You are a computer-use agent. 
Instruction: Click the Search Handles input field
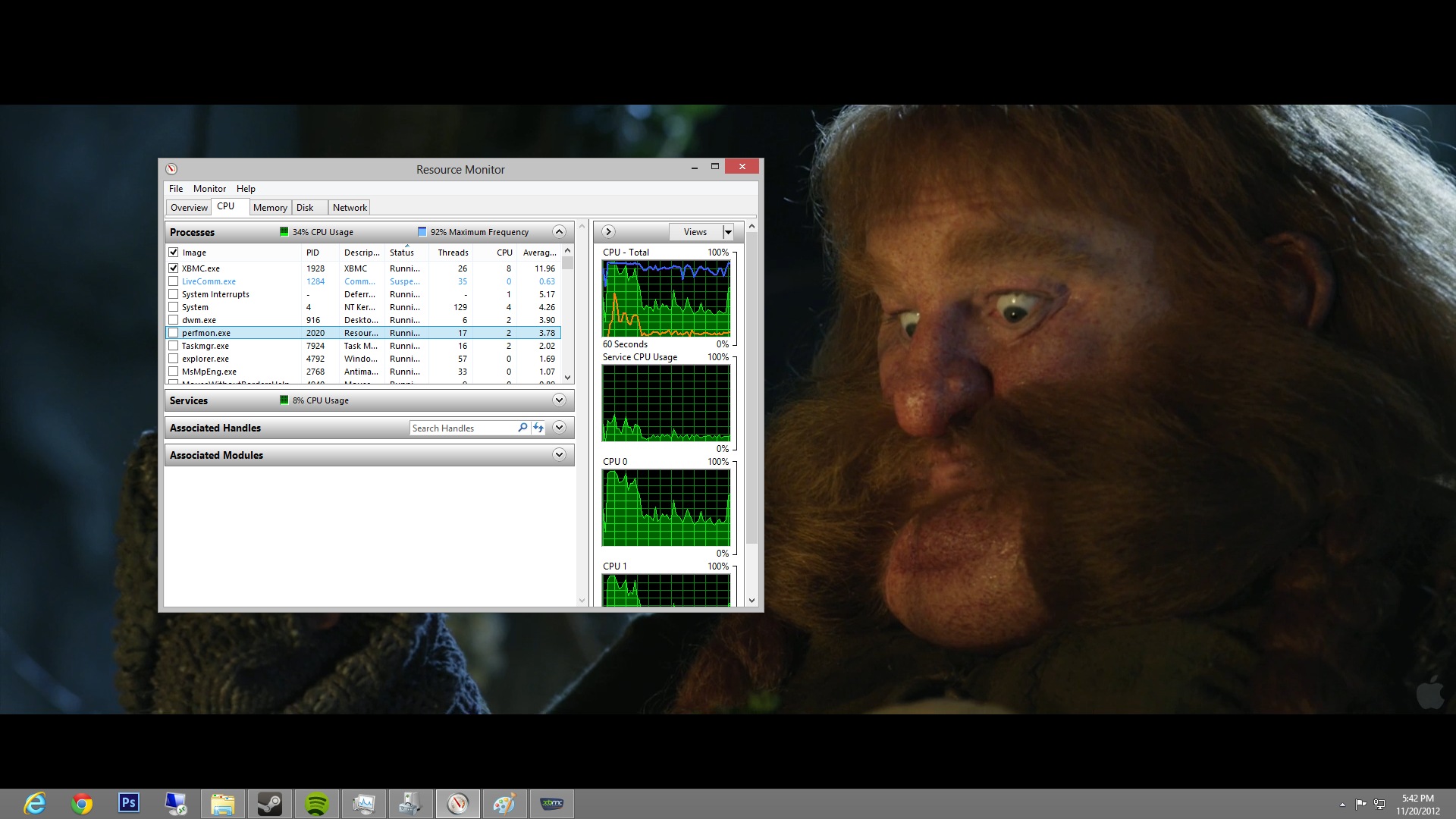point(463,428)
